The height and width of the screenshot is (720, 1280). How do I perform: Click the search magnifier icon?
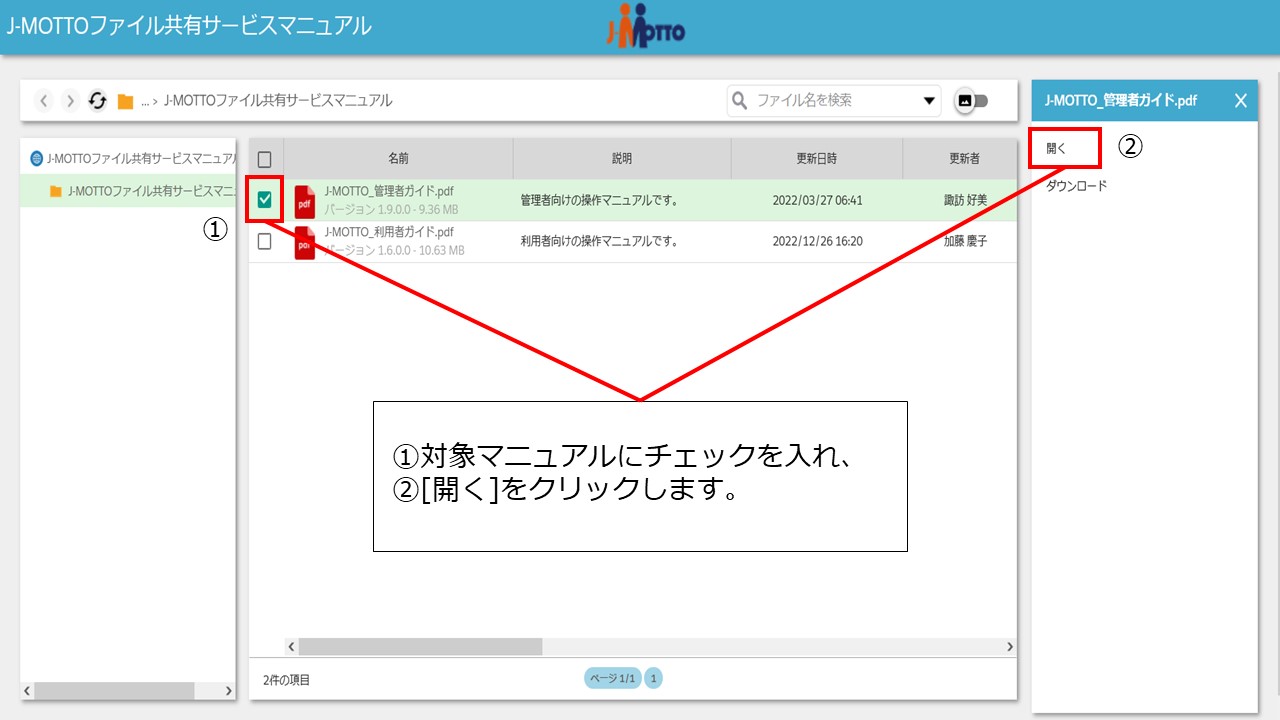(740, 100)
